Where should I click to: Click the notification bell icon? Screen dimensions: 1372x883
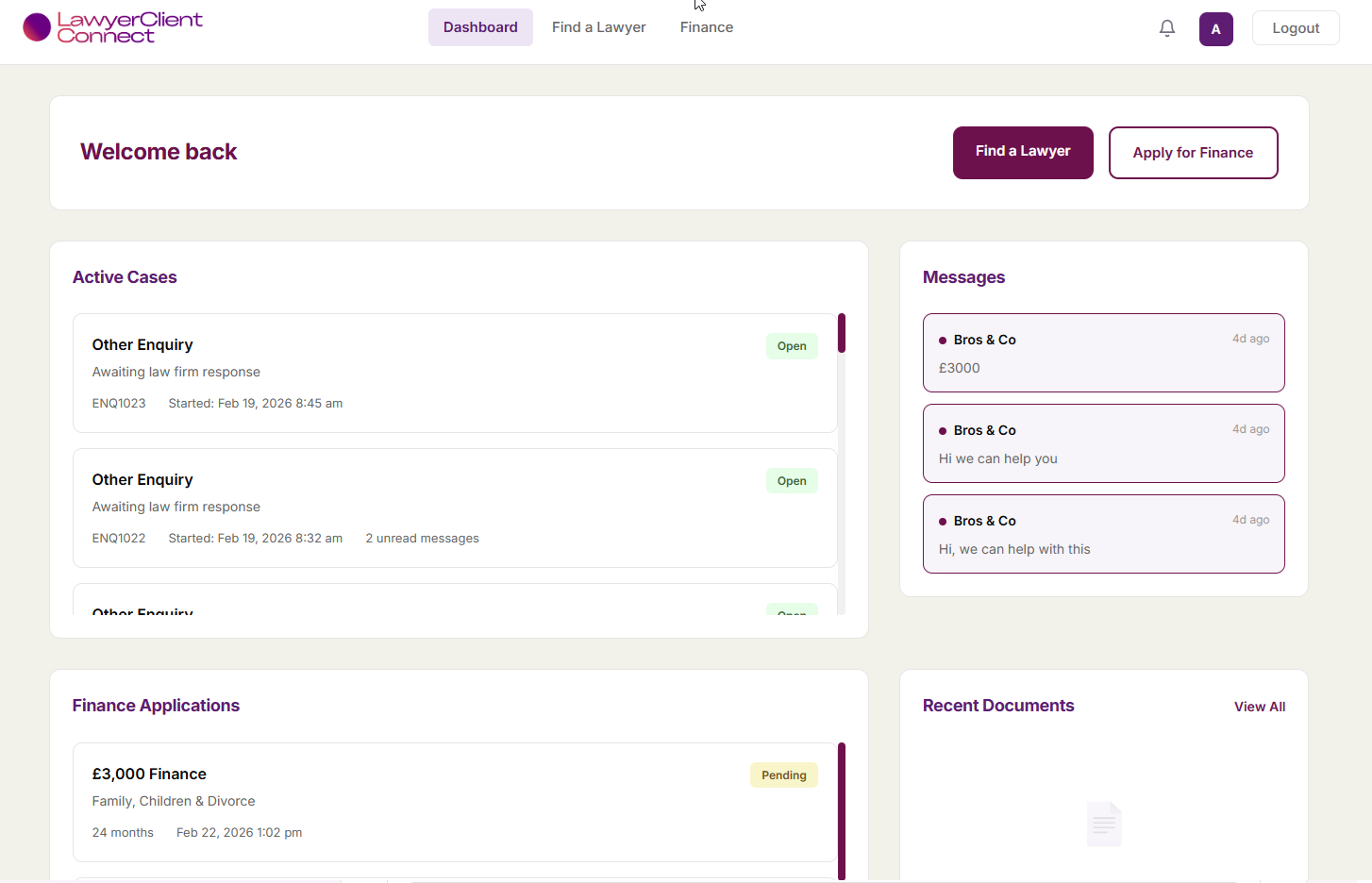click(1167, 28)
